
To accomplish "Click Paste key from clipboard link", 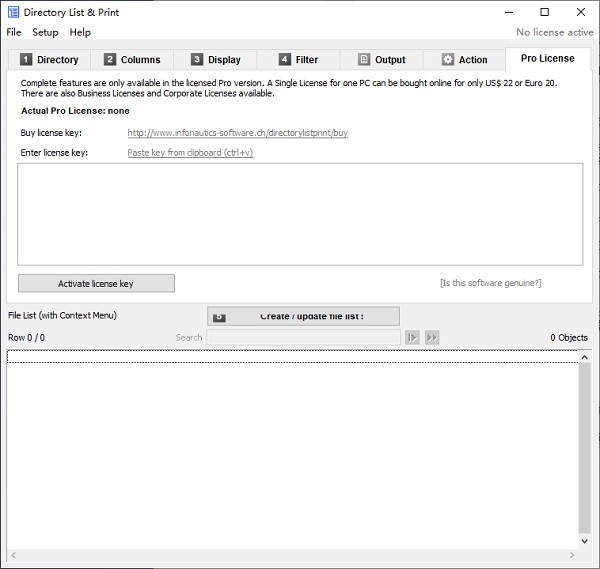I will coord(190,153).
